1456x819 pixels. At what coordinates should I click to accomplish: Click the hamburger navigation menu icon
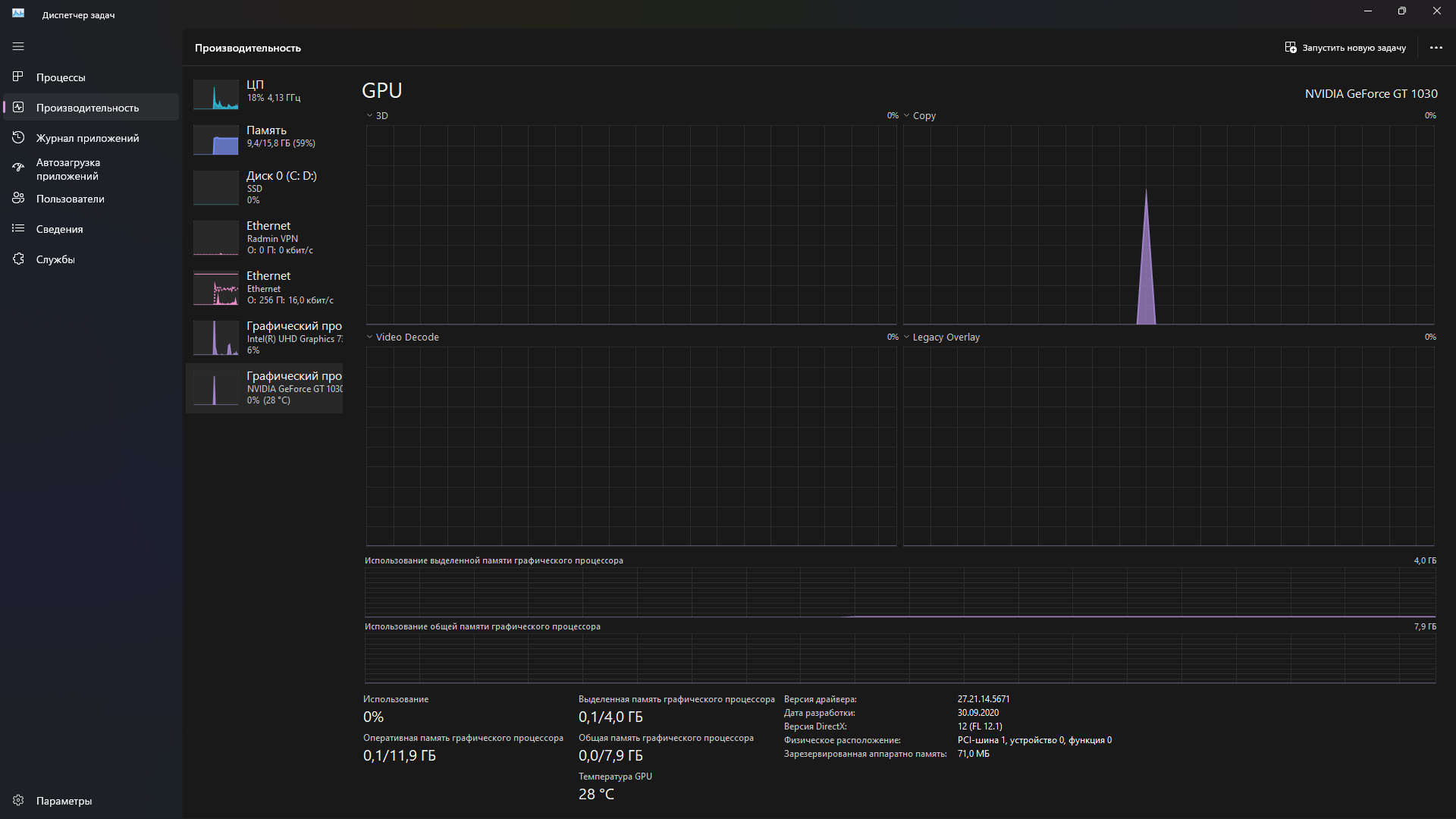click(18, 46)
